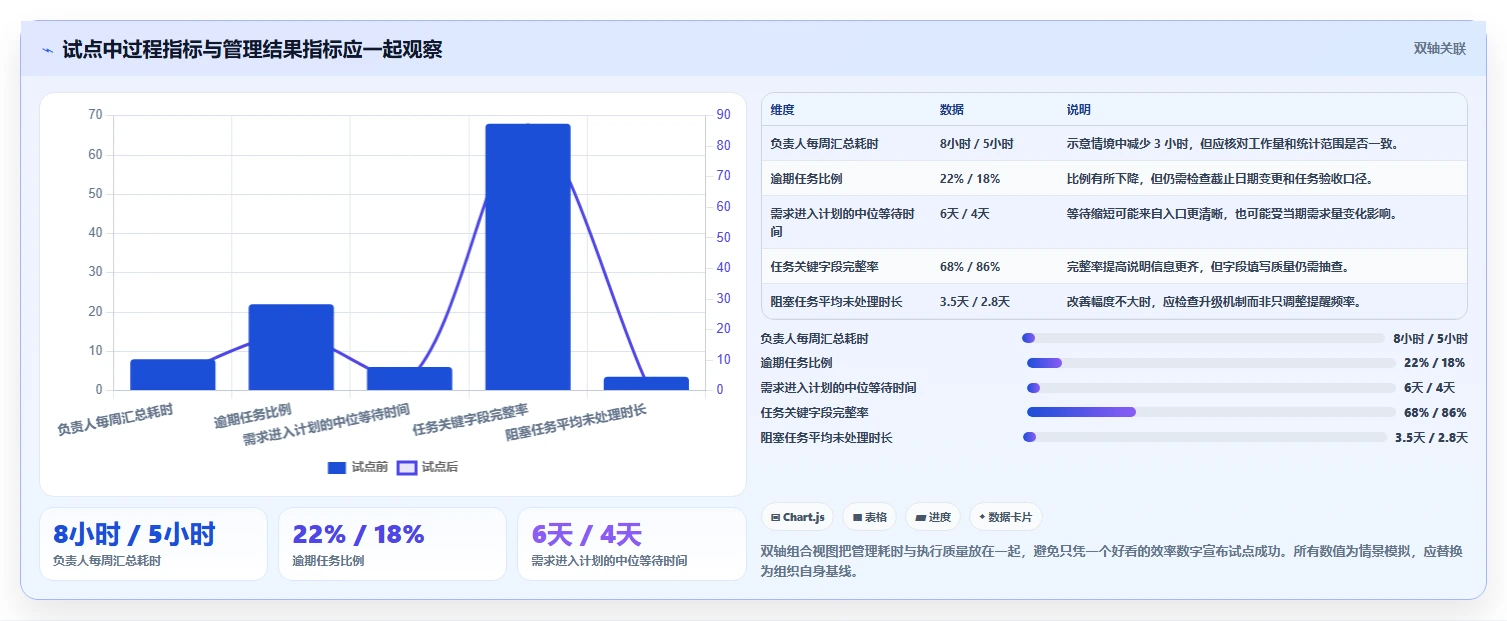Select the 22% / 18% table cell
Viewport: 1507px width, 621px height.
[970, 179]
